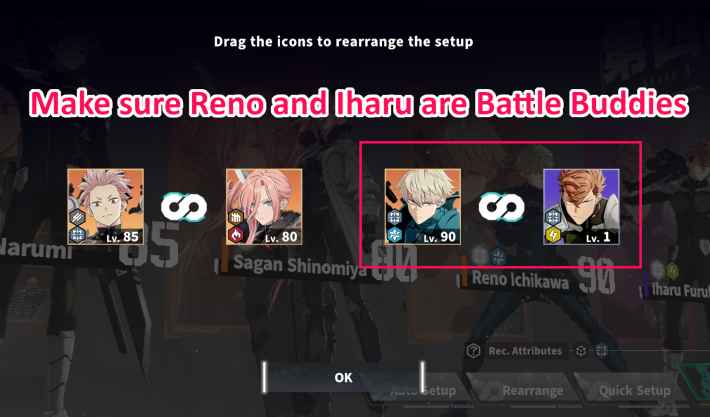
Task: Click the upper hexagon badge on Iharu's portrait
Action: pos(553,217)
